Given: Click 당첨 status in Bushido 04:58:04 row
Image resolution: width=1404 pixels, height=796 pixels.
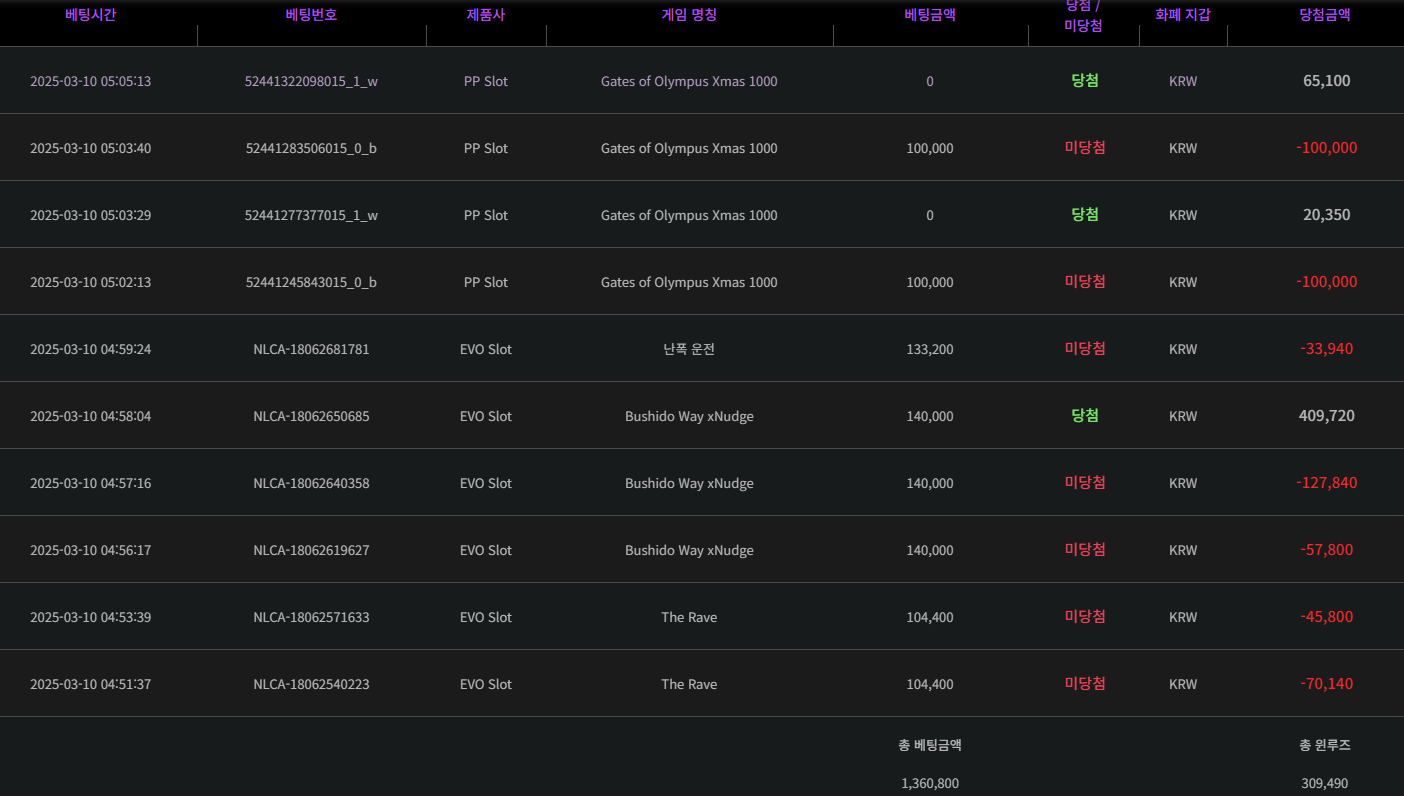Looking at the screenshot, I should (1085, 416).
